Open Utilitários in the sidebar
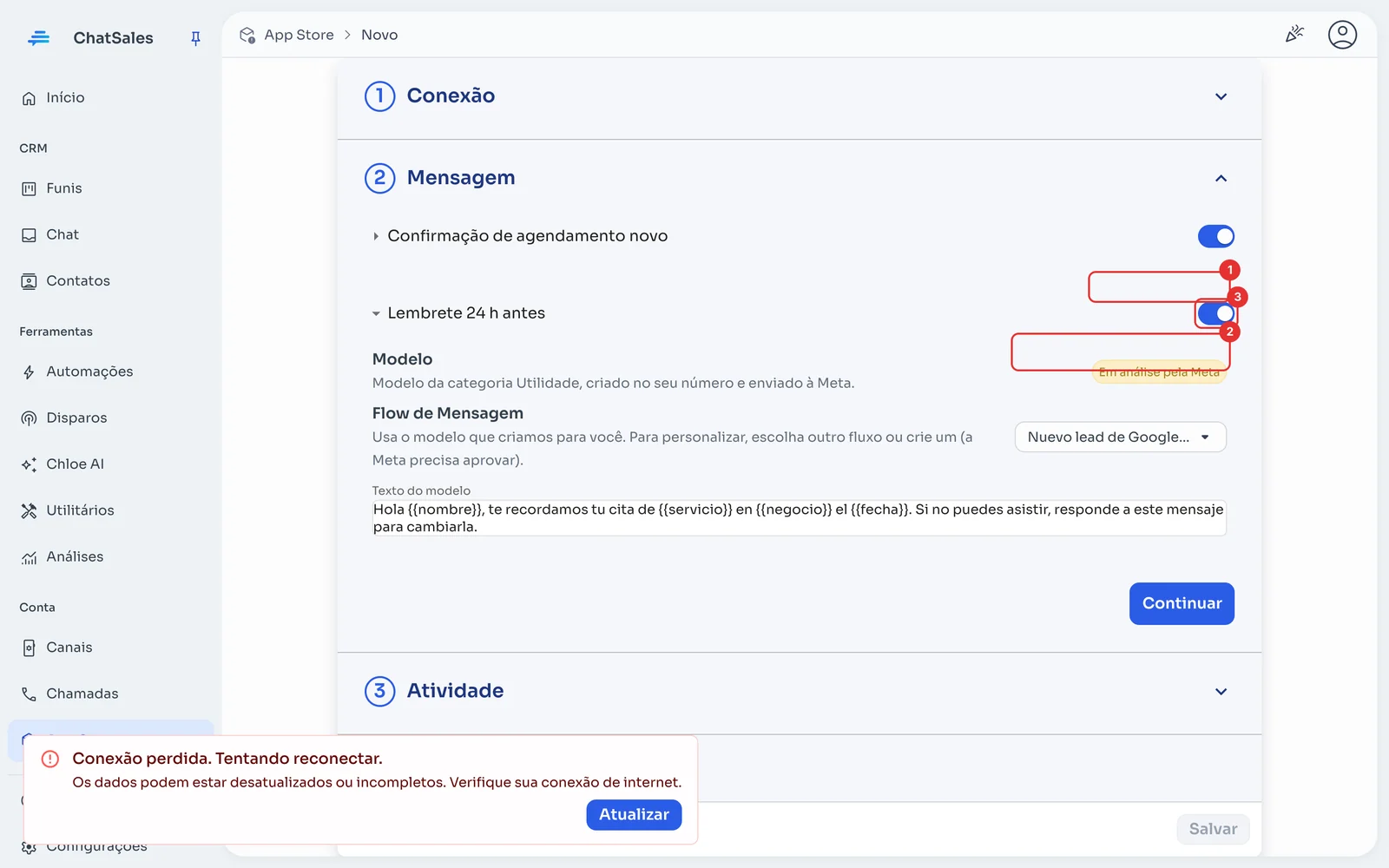The image size is (1389, 868). [80, 510]
